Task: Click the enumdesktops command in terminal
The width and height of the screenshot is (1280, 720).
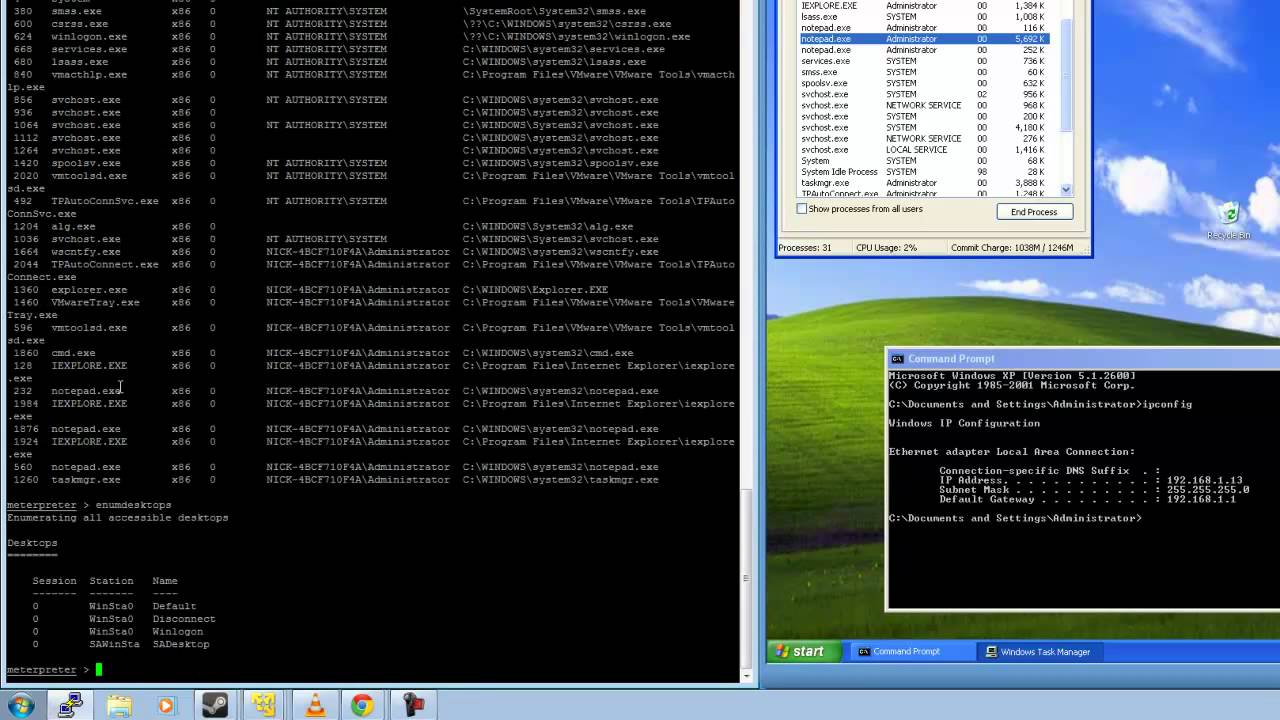Action: tap(133, 505)
